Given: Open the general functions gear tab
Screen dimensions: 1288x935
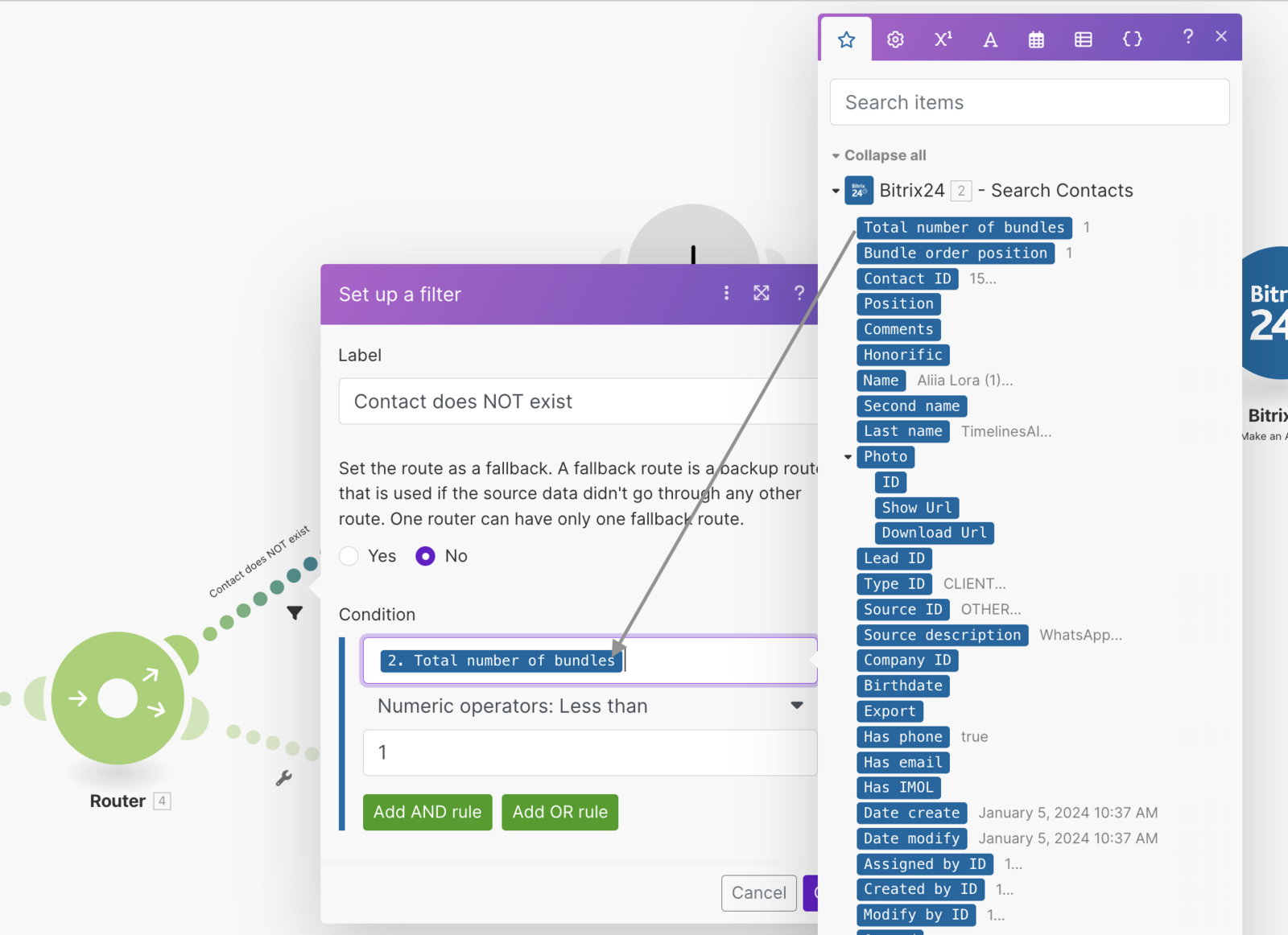Looking at the screenshot, I should tap(894, 38).
